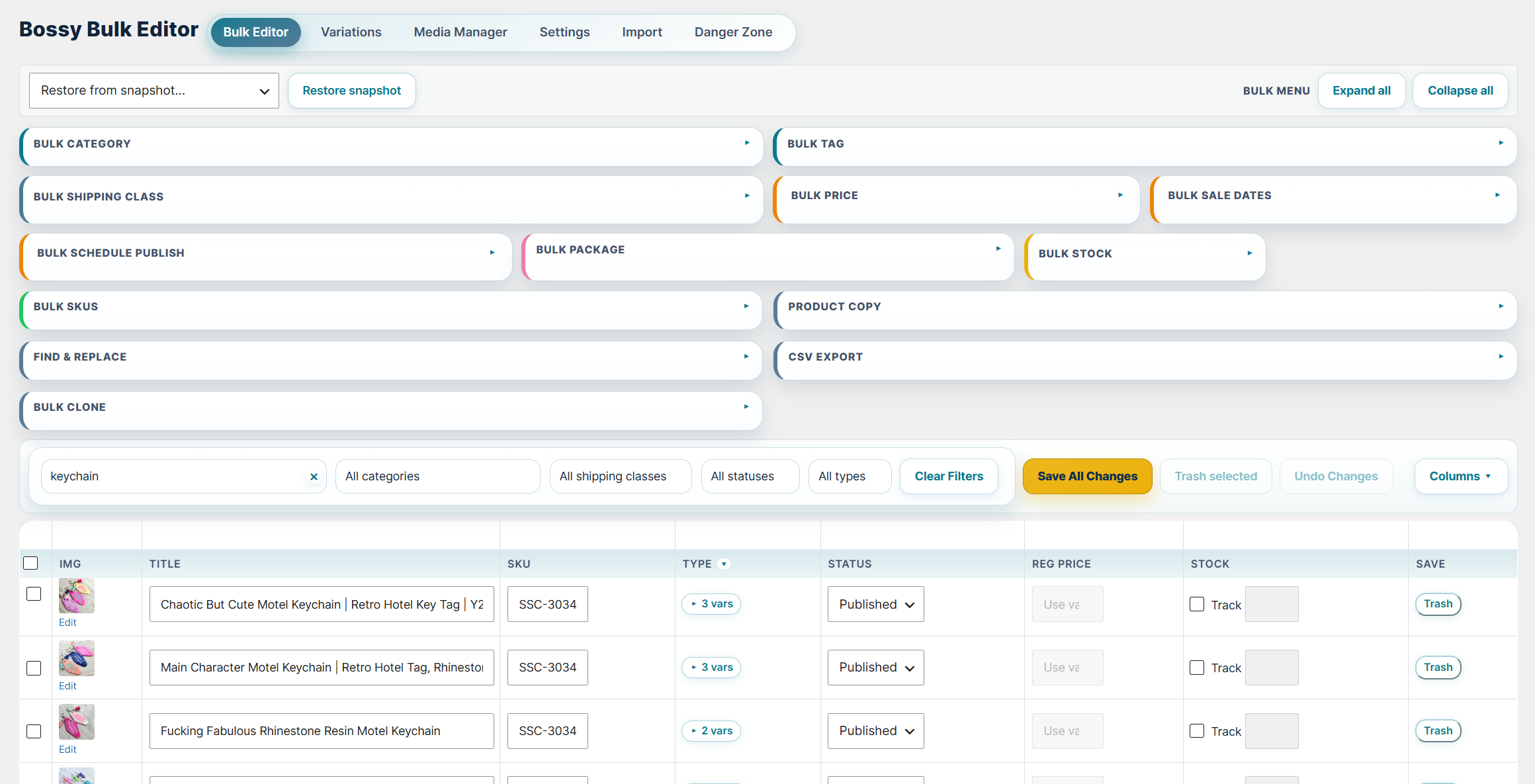
Task: Clear the keychain search with the X icon
Action: click(x=314, y=476)
